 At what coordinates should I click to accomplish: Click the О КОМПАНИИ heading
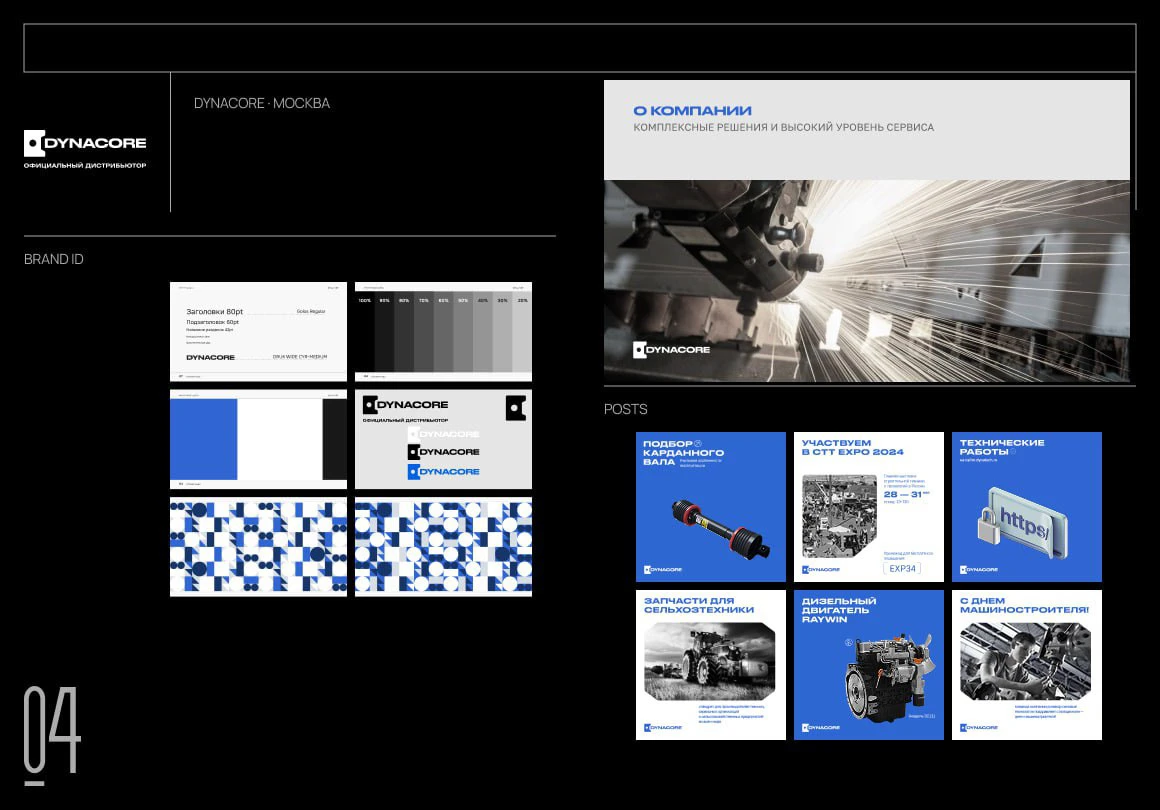point(694,109)
